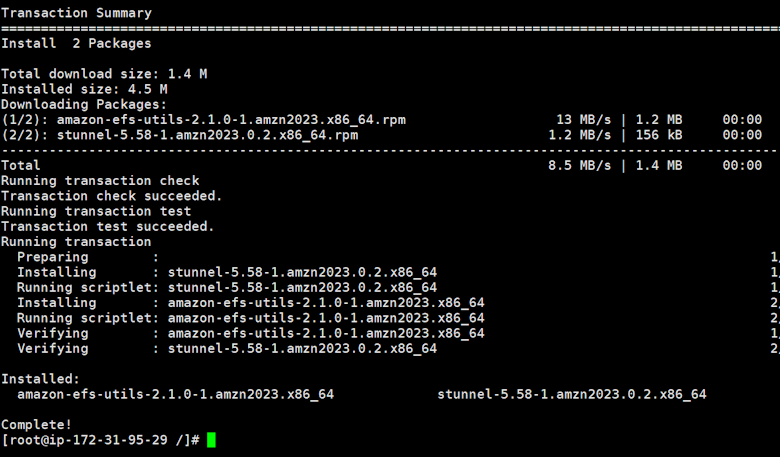Click the "Complete!" message text
This screenshot has height=457, width=780.
tap(37, 425)
